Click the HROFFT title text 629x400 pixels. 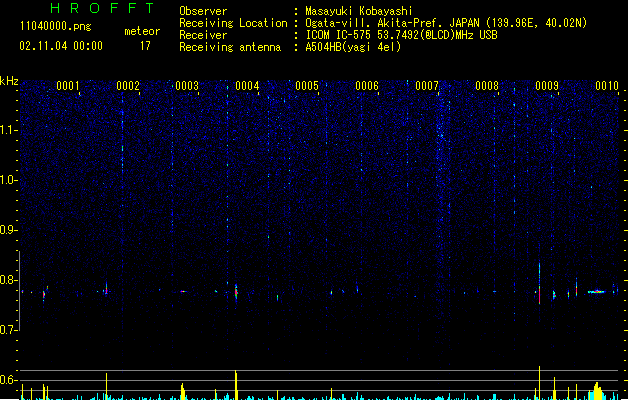tap(102, 8)
